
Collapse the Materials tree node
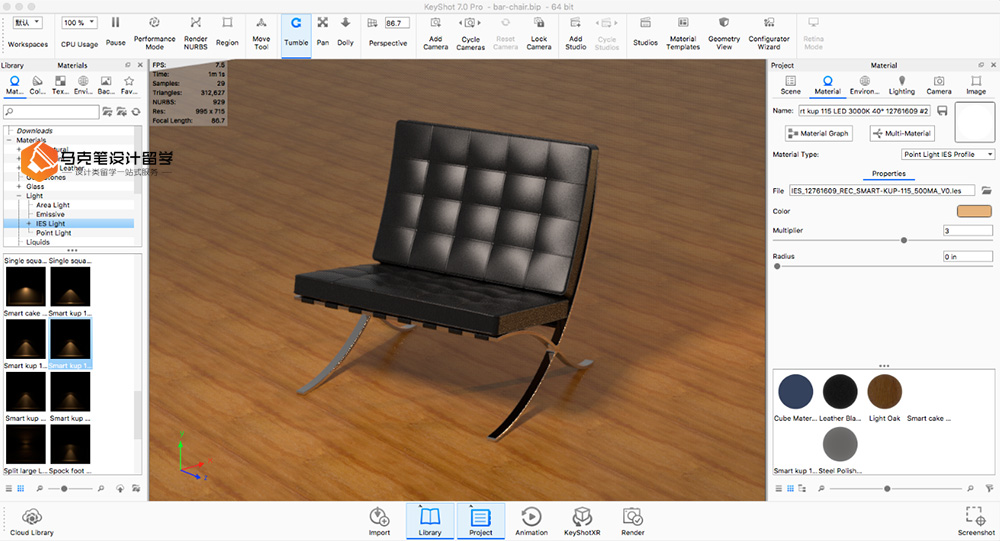(x=10, y=140)
